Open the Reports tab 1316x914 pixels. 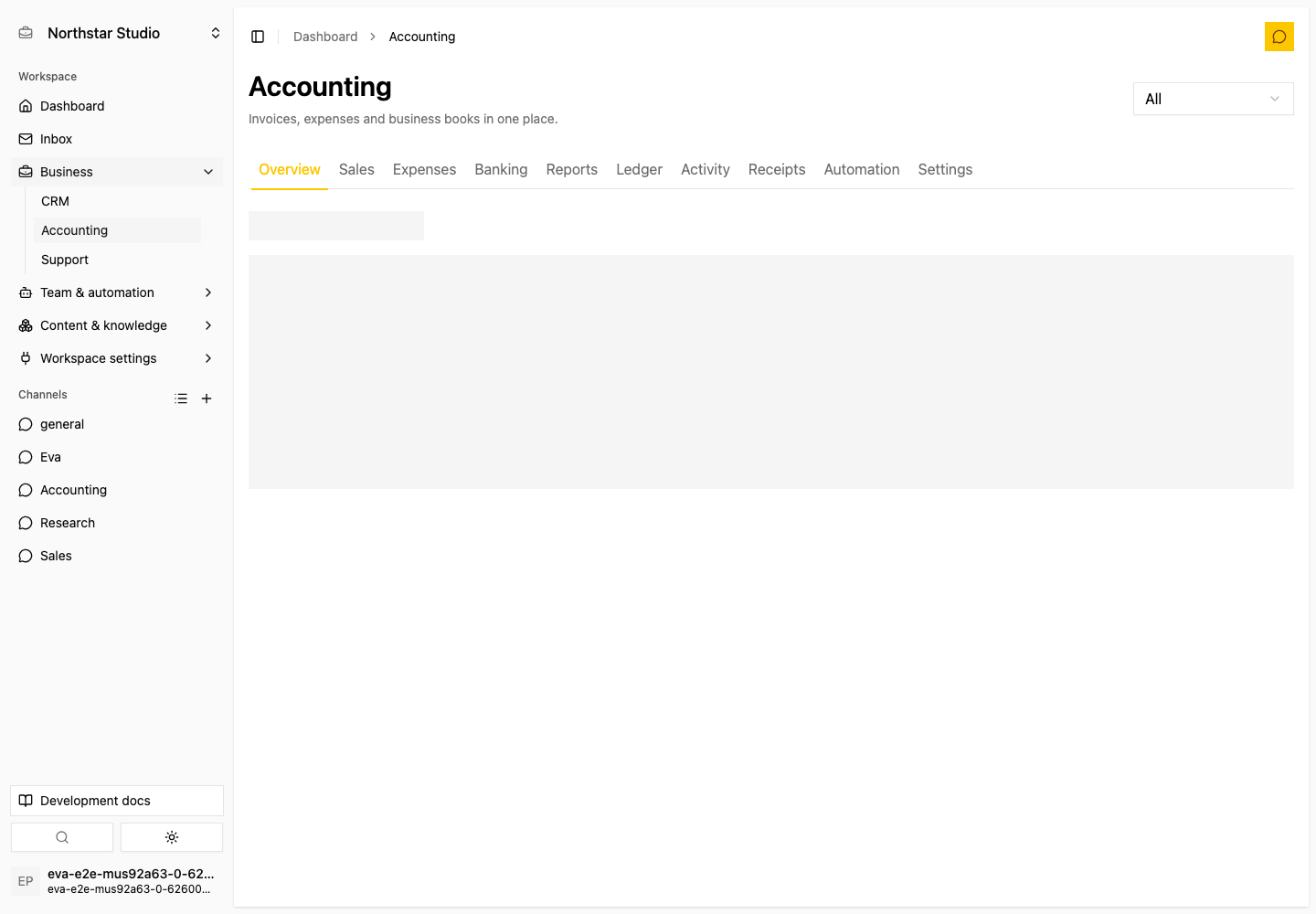[x=572, y=170]
